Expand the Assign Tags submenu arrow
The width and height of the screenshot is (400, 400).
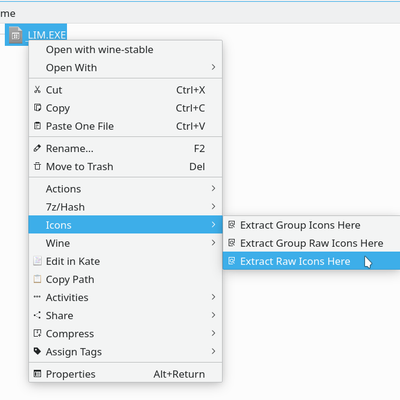pos(213,351)
